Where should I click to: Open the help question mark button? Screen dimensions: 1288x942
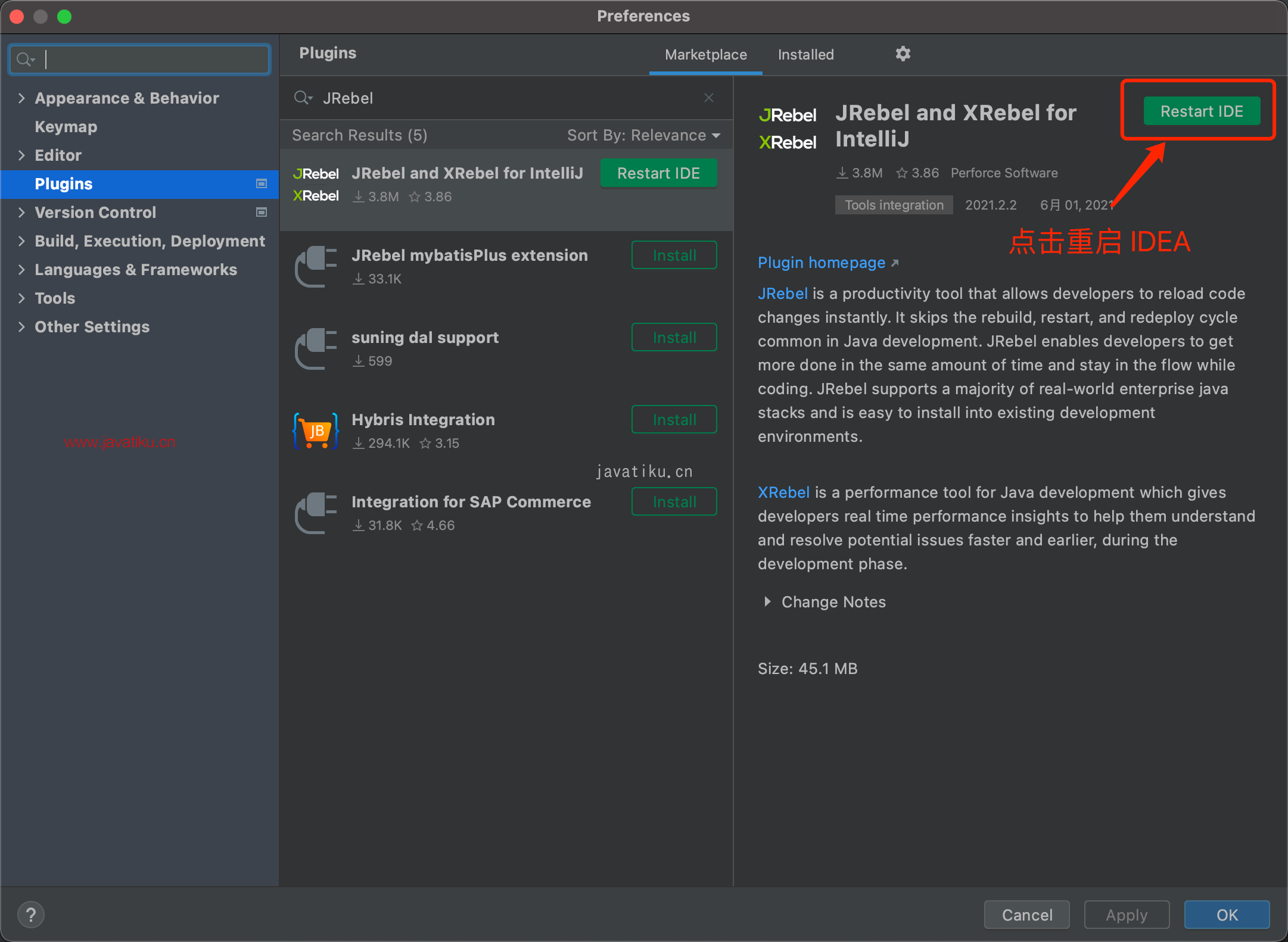[x=31, y=915]
